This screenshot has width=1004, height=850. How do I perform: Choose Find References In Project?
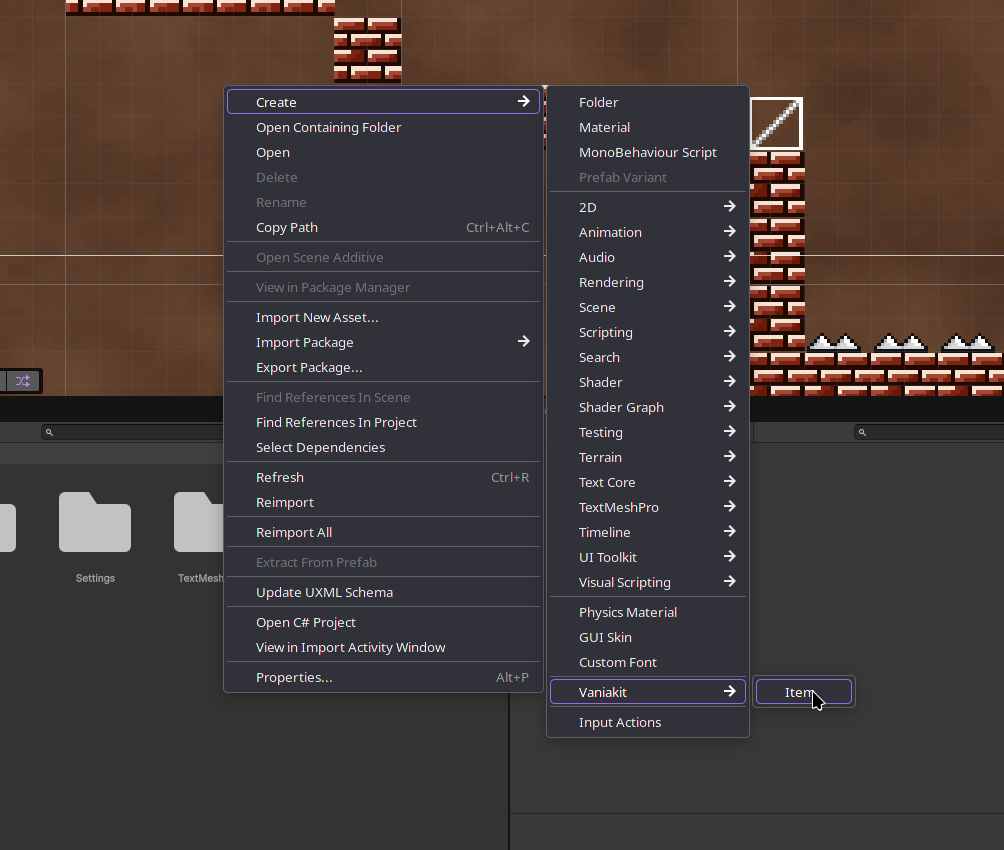click(x=384, y=423)
